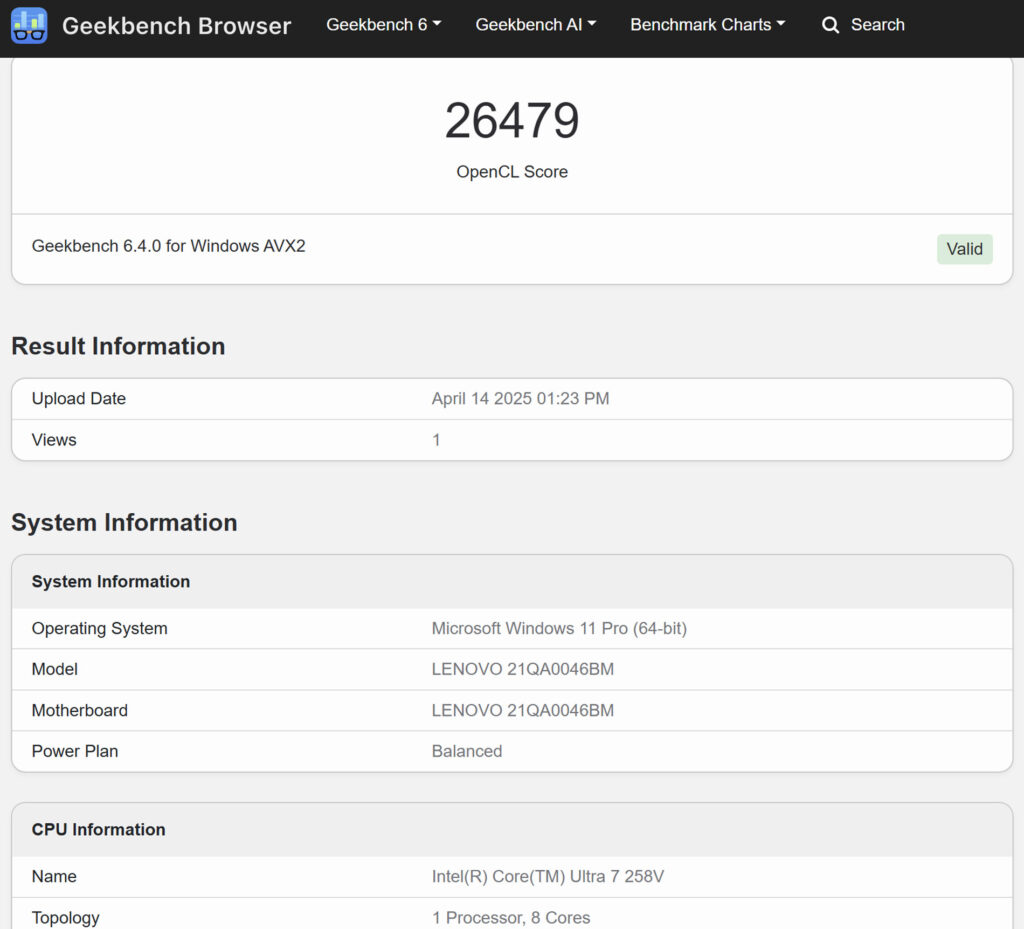Image resolution: width=1024 pixels, height=929 pixels.
Task: Open the Geekbench Browser home link
Action: pyautogui.click(x=176, y=25)
